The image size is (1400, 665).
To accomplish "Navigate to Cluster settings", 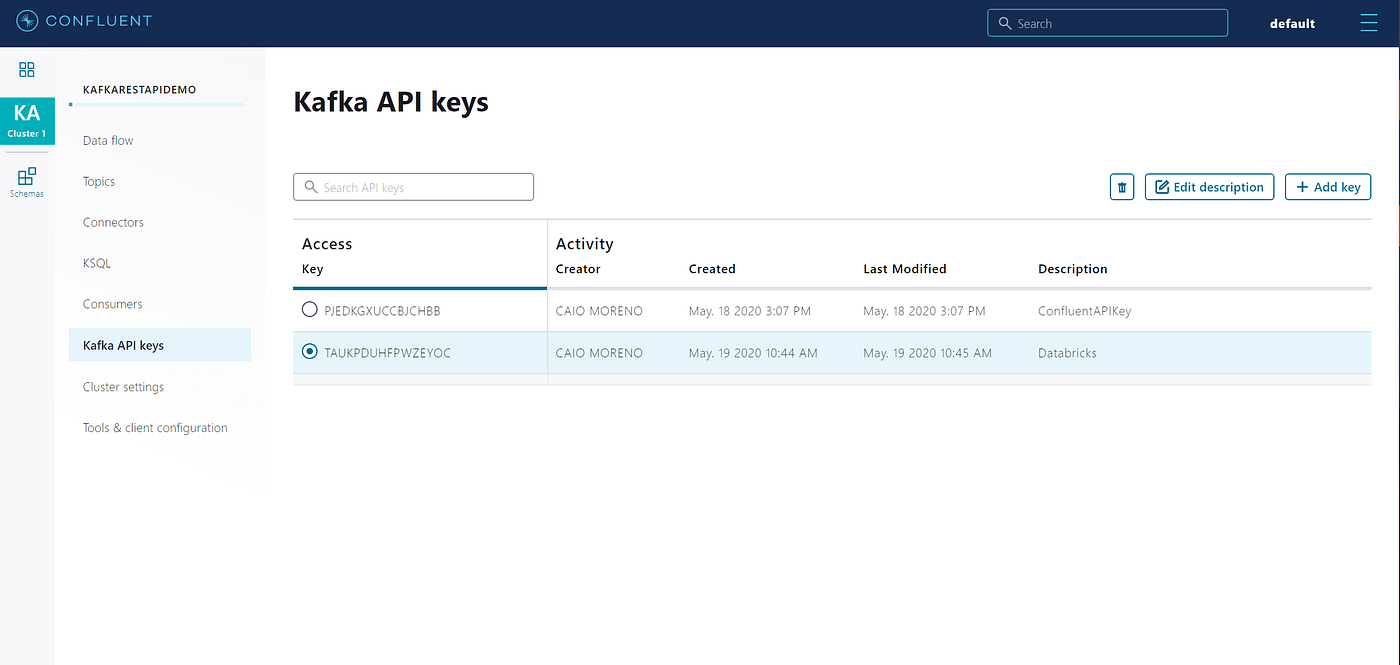I will coord(123,386).
